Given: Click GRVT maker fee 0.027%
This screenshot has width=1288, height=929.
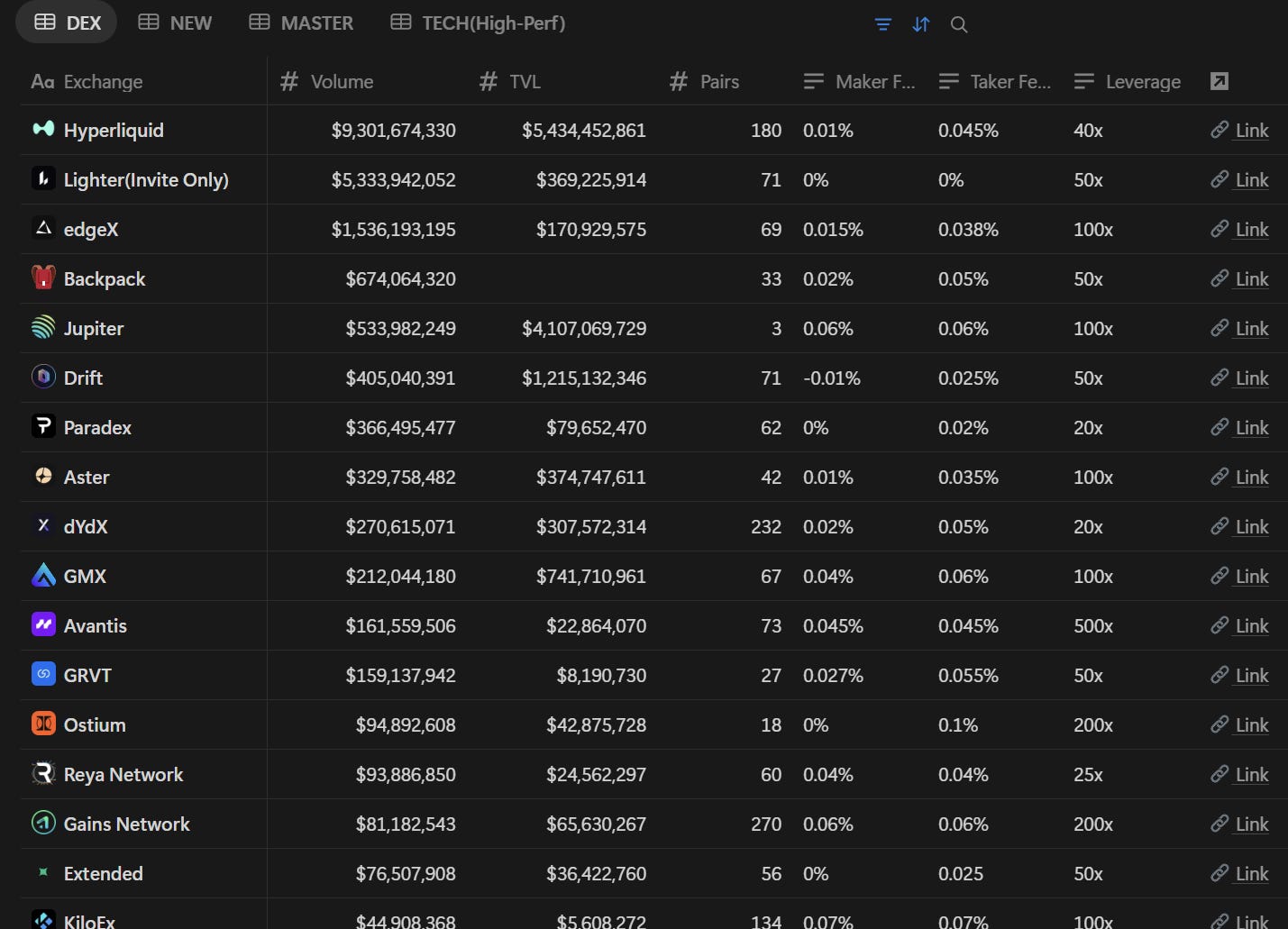Looking at the screenshot, I should coord(833,675).
